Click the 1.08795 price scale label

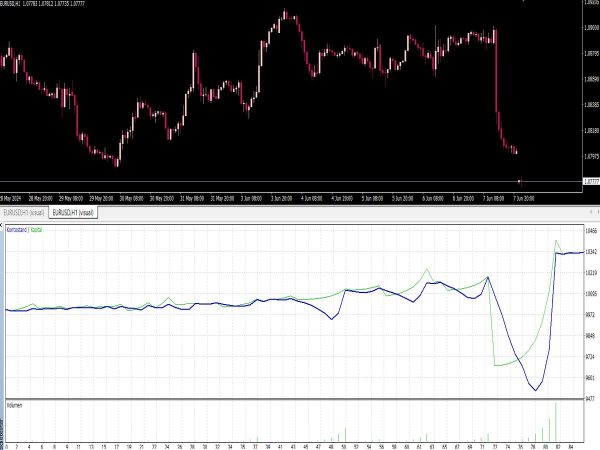592,54
